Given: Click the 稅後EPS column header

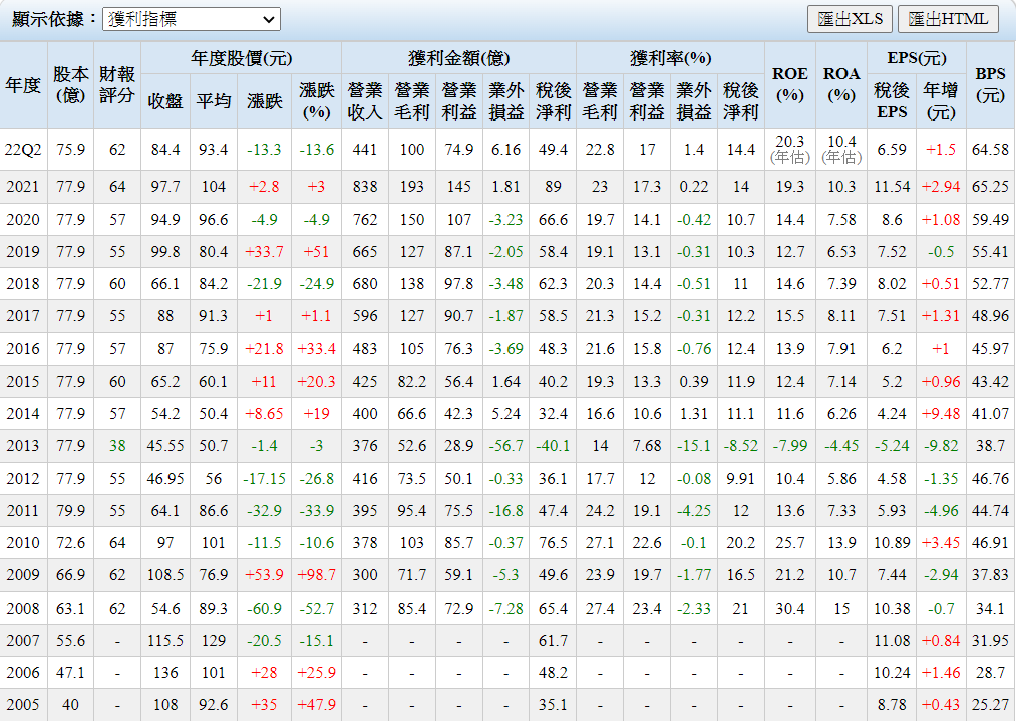Looking at the screenshot, I should point(891,100).
